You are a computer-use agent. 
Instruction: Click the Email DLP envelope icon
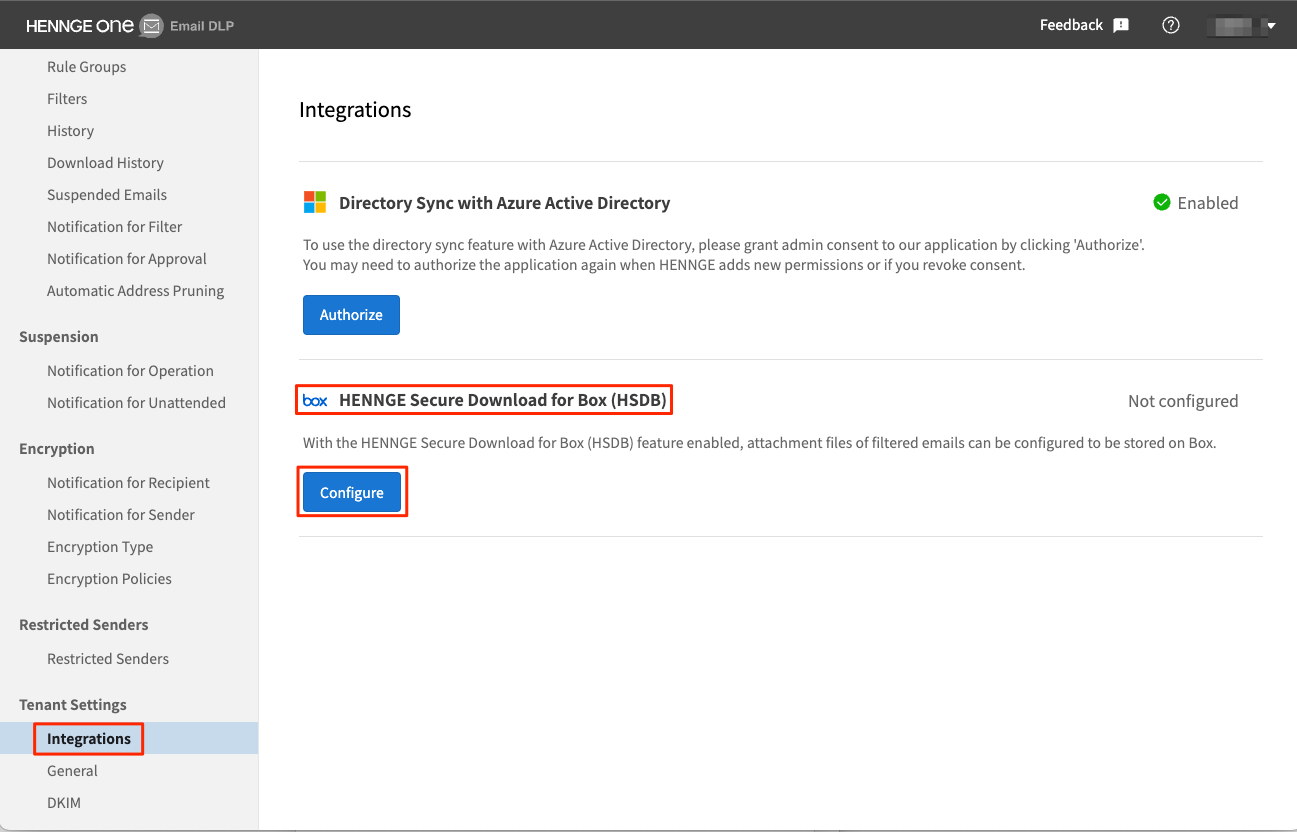tap(151, 26)
